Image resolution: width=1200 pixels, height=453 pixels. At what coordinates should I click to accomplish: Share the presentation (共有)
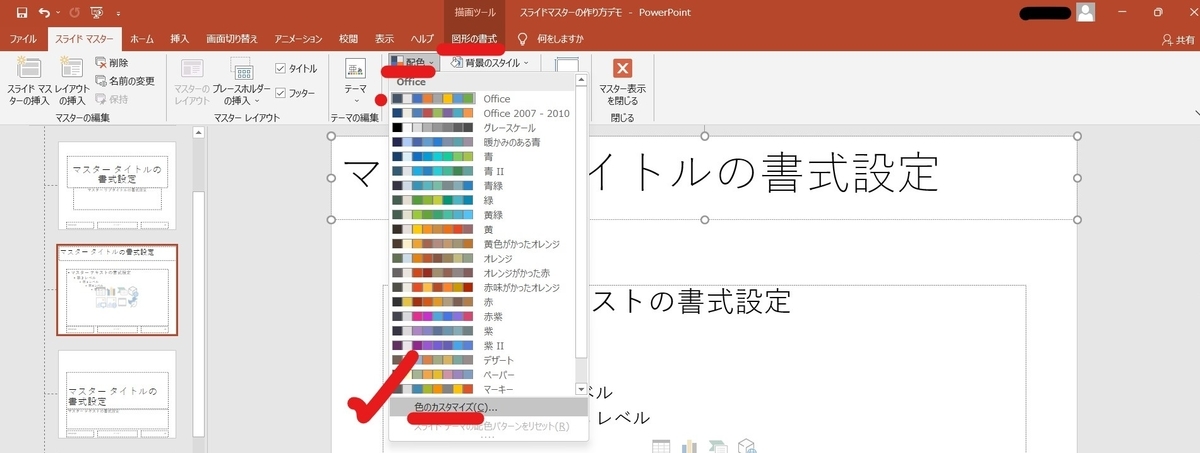[x=1177, y=39]
